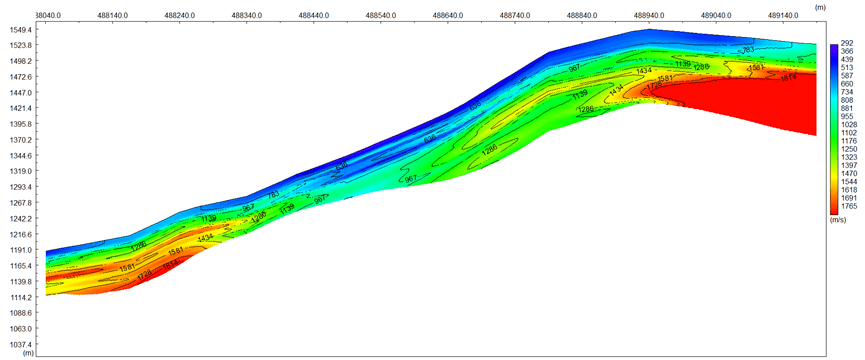Pick the 513 legend value
865x360 pixels.
tap(847, 67)
